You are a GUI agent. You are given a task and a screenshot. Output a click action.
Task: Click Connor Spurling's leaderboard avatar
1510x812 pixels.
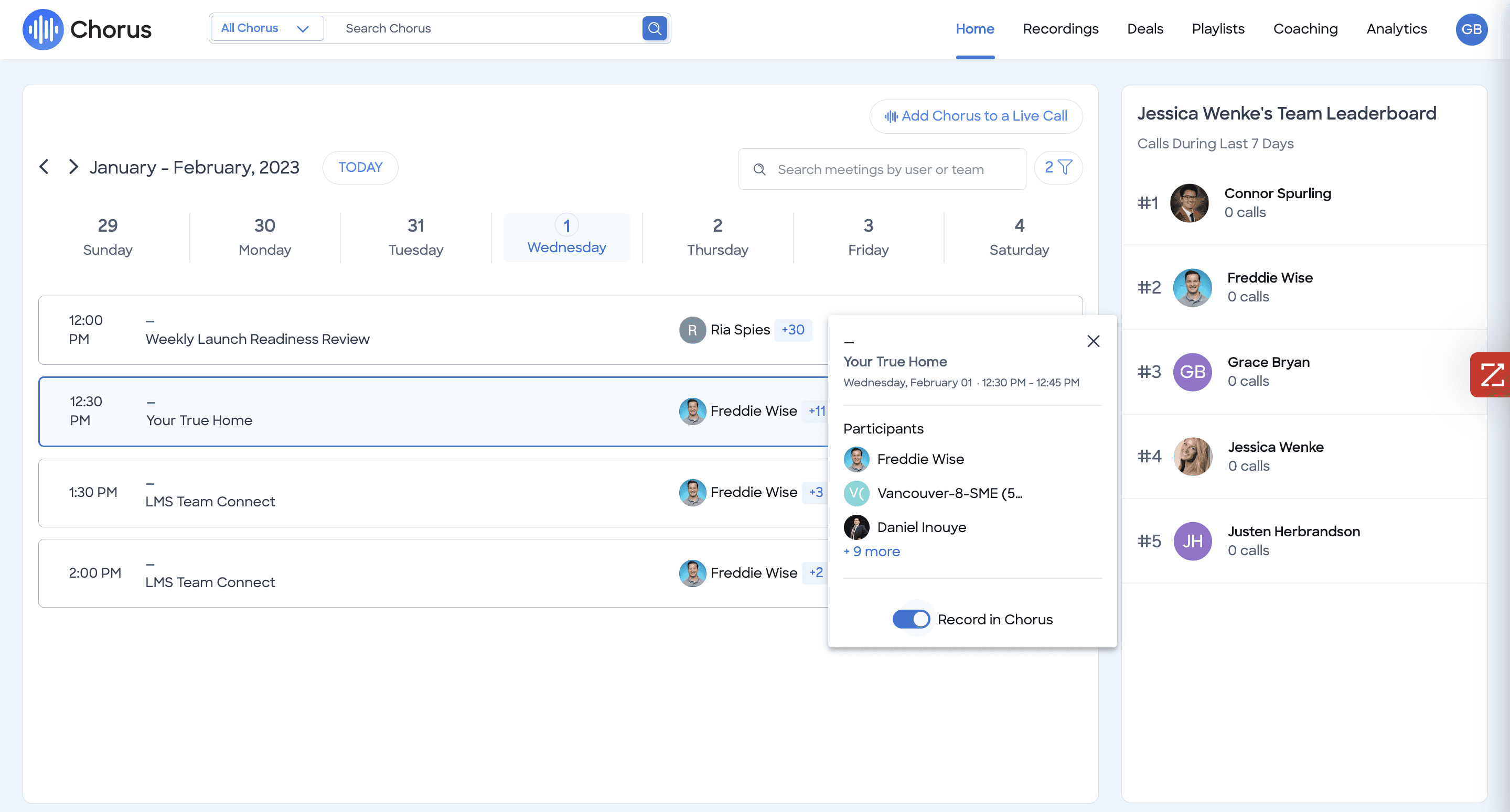point(1190,203)
